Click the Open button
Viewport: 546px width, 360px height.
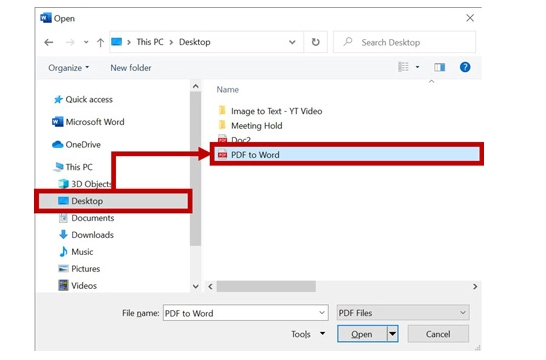click(362, 334)
